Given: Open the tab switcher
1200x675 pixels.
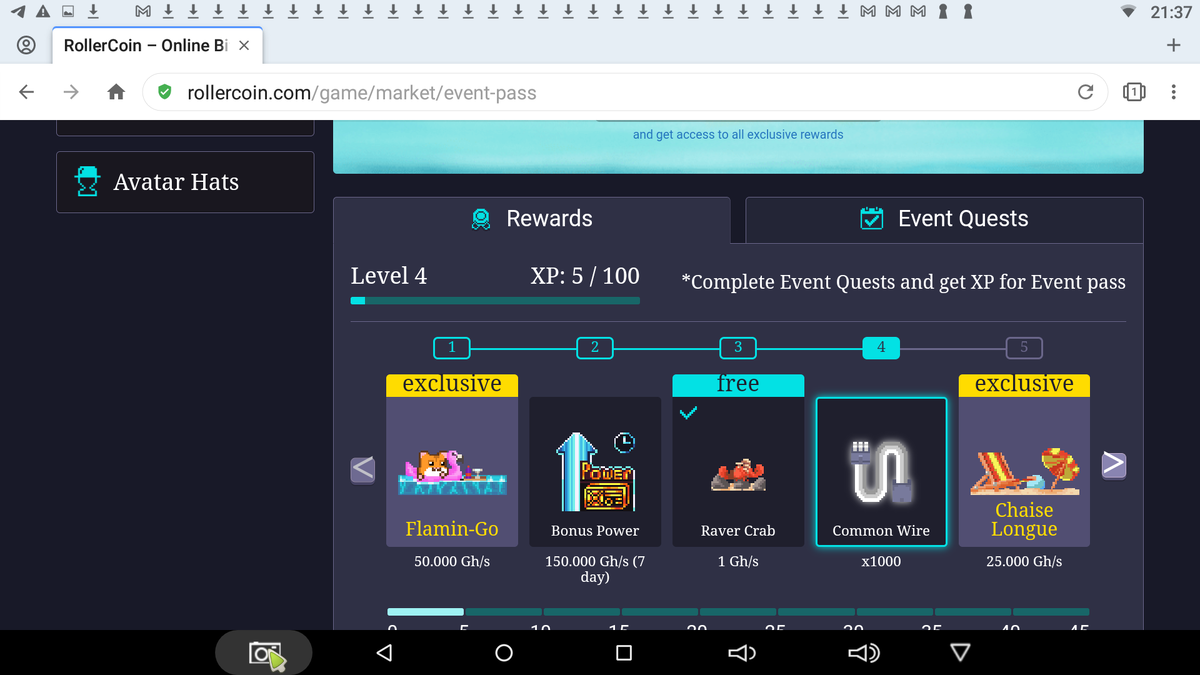Looking at the screenshot, I should click(x=1133, y=93).
